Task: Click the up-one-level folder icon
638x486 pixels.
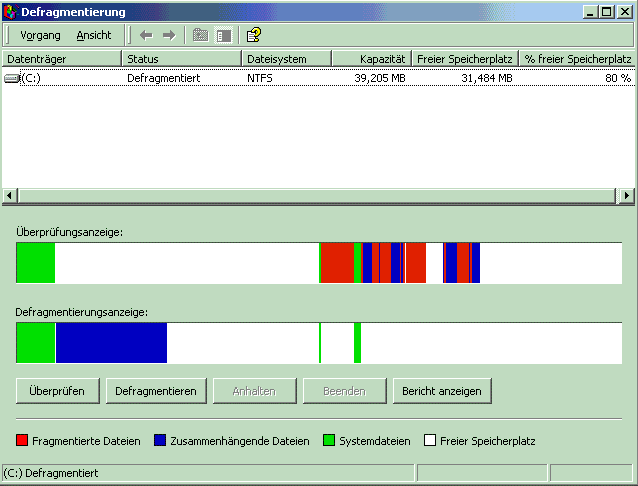Action: 200,35
